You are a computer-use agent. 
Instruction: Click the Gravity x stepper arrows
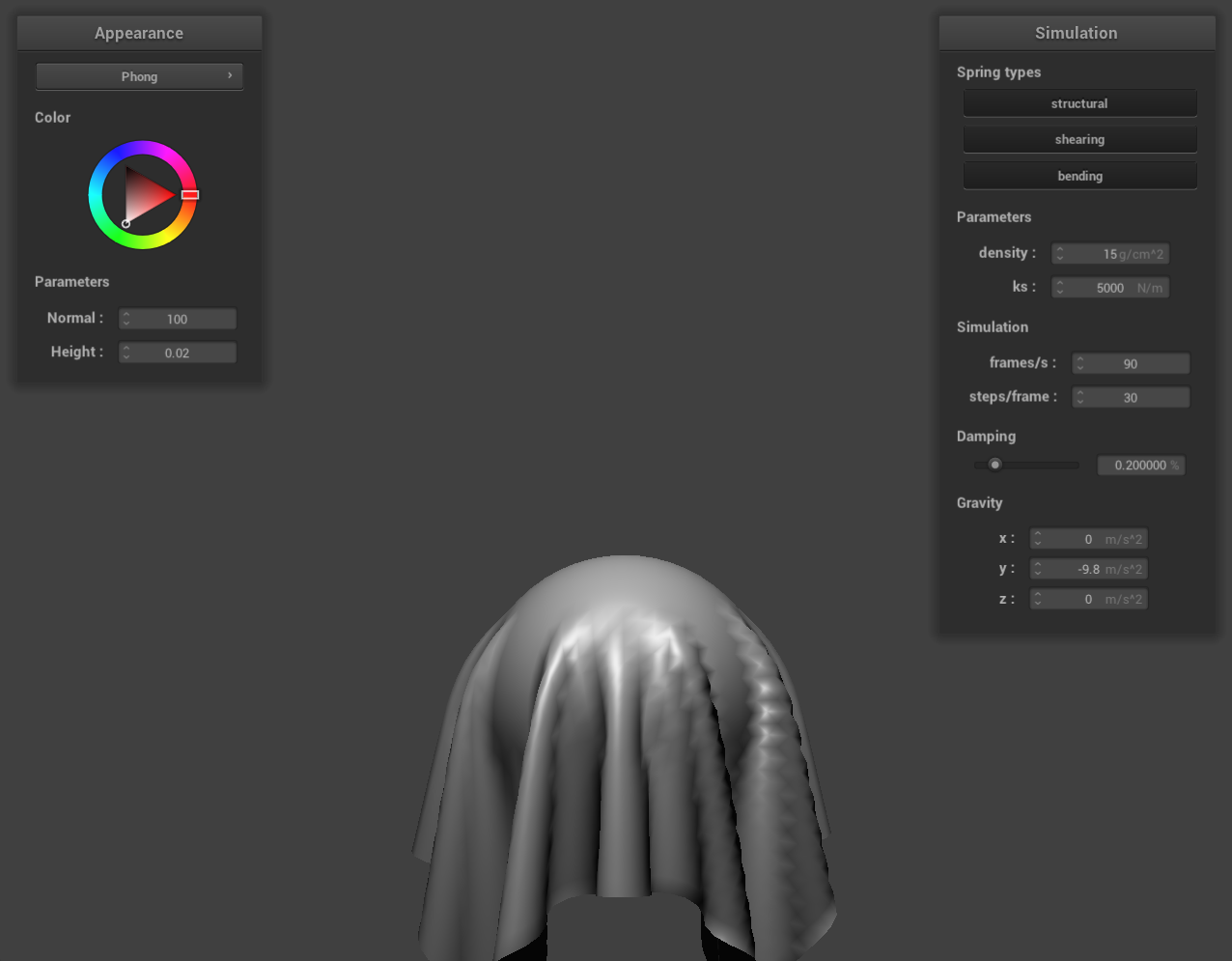1038,539
